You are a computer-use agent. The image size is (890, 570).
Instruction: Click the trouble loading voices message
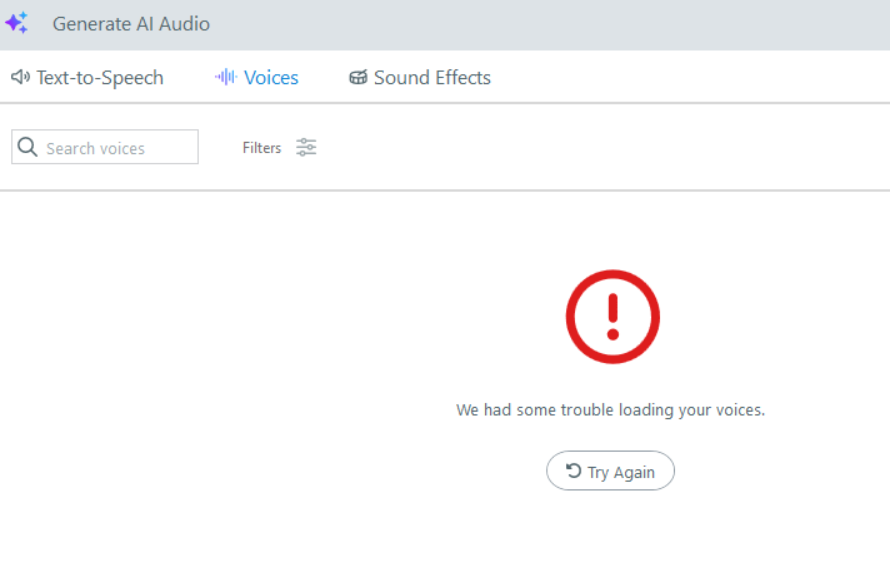point(610,410)
